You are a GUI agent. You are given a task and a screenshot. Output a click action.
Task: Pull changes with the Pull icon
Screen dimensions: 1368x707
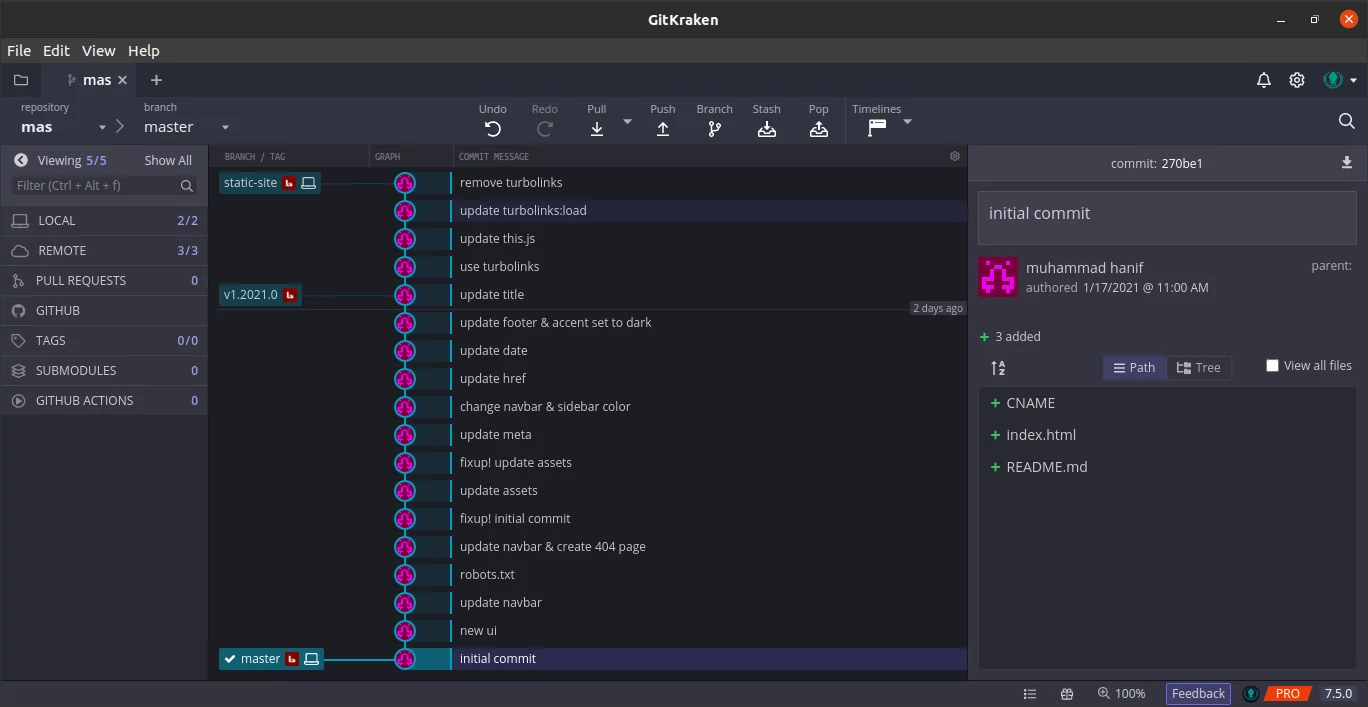pos(597,128)
